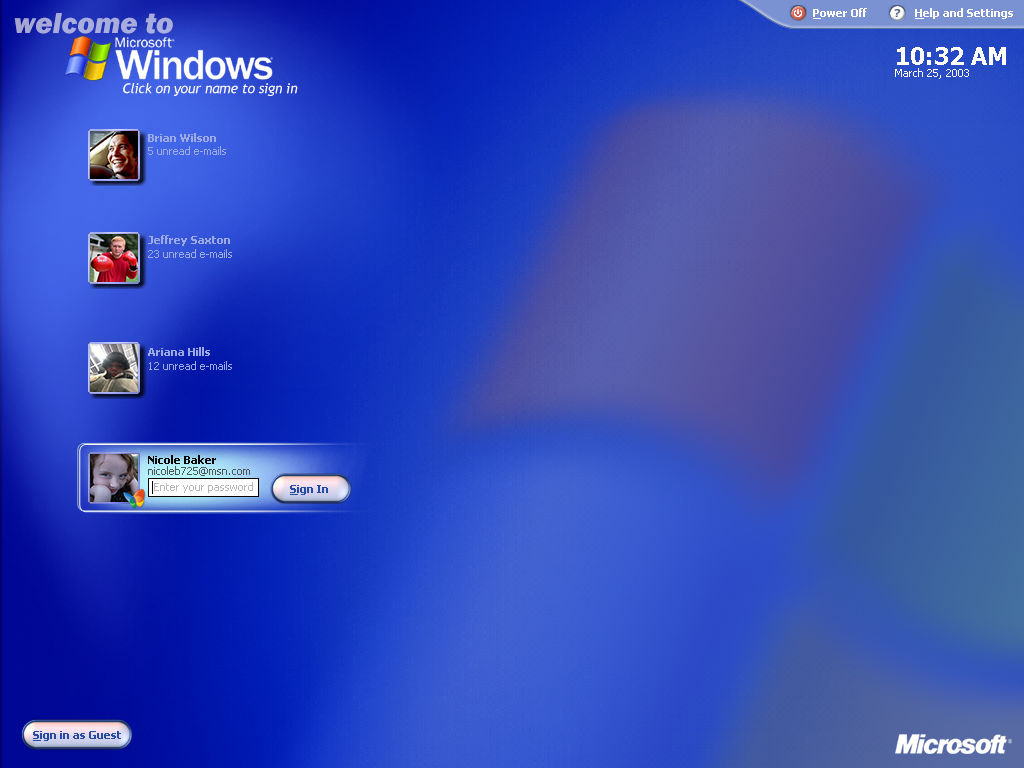
Task: Click the red Power Off icon
Action: click(x=798, y=13)
